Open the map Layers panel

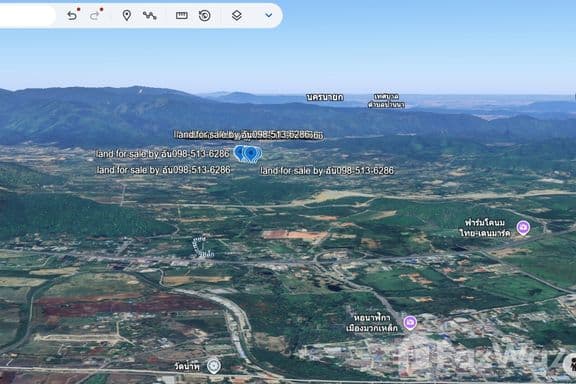[x=237, y=15]
